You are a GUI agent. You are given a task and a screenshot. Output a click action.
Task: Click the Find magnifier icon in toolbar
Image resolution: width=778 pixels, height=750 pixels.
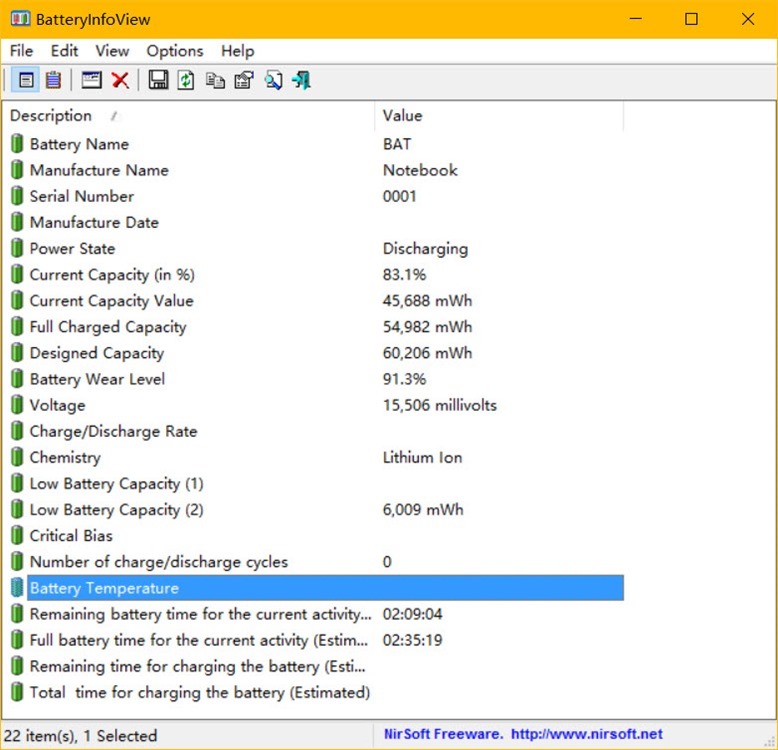(273, 80)
